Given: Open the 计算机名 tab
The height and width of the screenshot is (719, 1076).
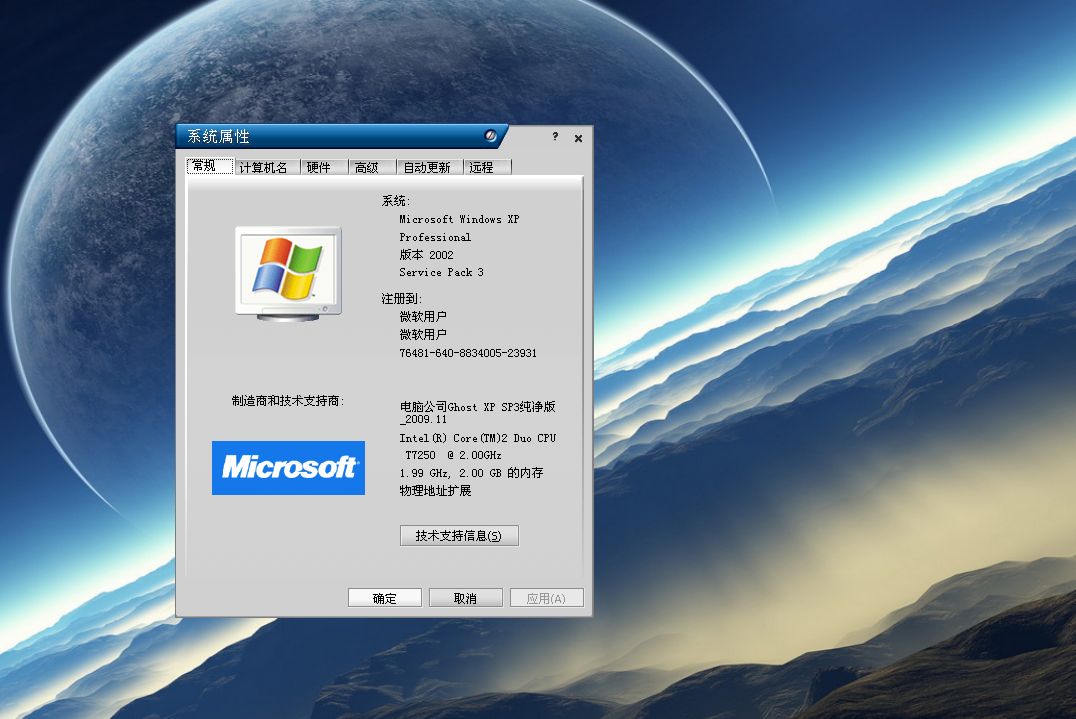Looking at the screenshot, I should [268, 167].
